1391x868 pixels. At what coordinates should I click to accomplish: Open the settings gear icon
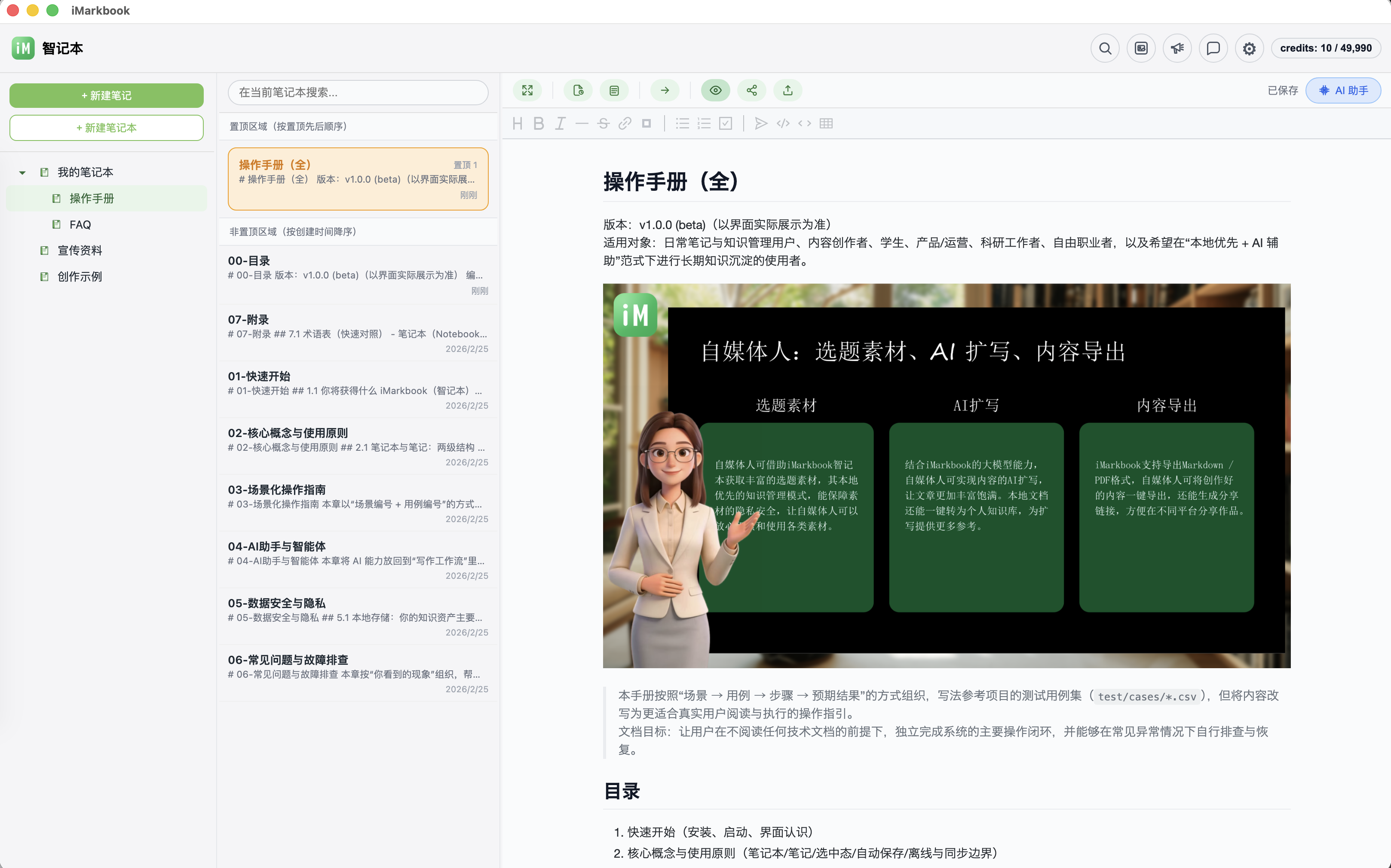(1250, 48)
